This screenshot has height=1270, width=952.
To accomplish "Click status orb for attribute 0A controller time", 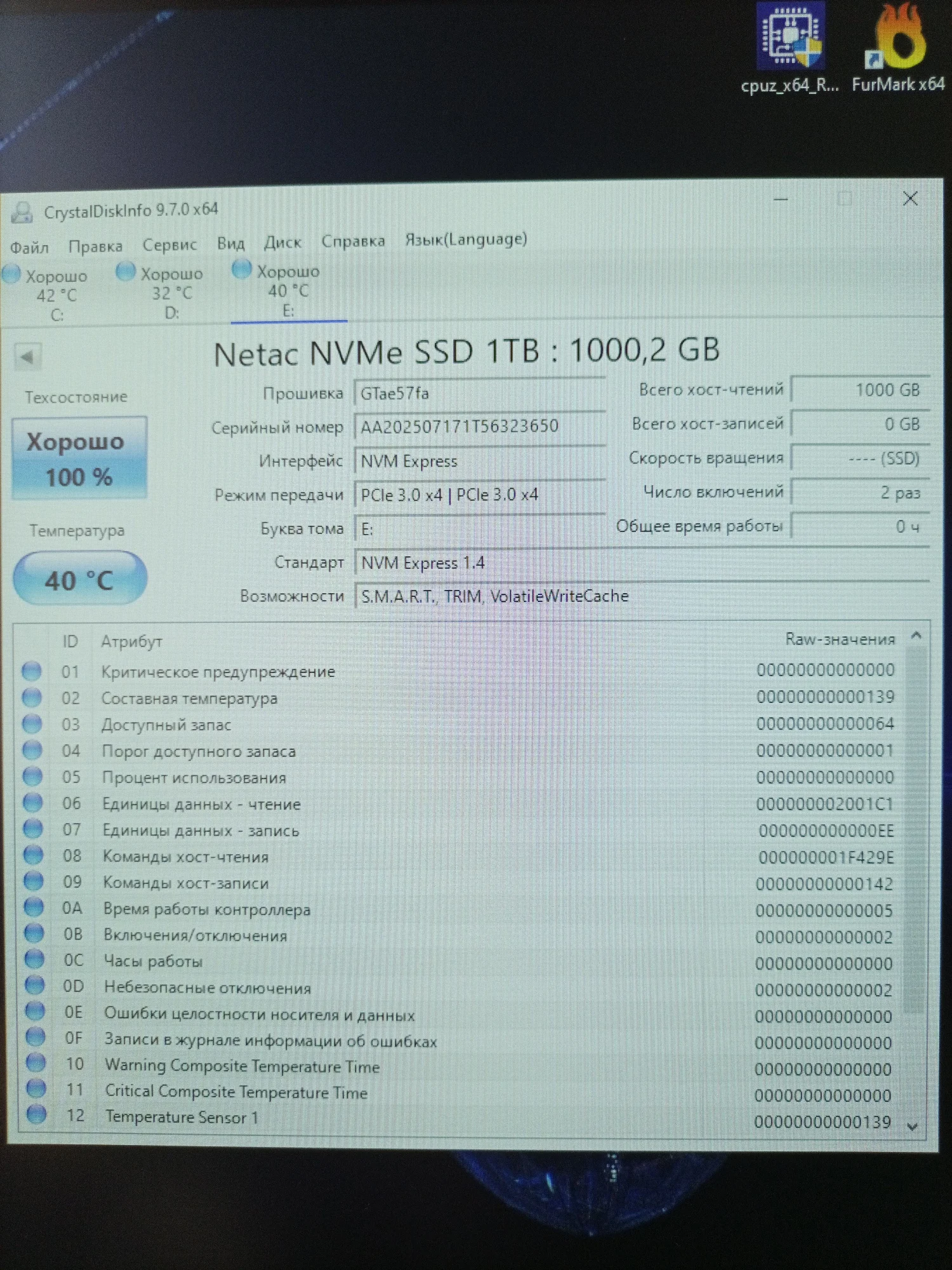I will (x=34, y=907).
